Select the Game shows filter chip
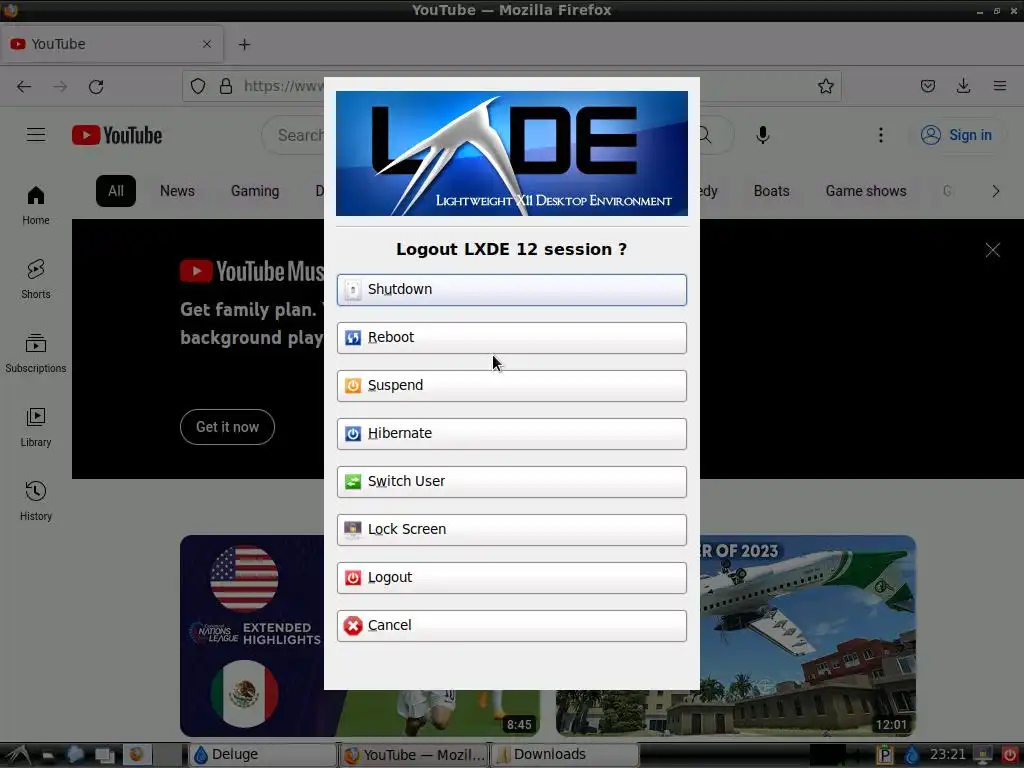Image resolution: width=1024 pixels, height=768 pixels. click(x=866, y=191)
